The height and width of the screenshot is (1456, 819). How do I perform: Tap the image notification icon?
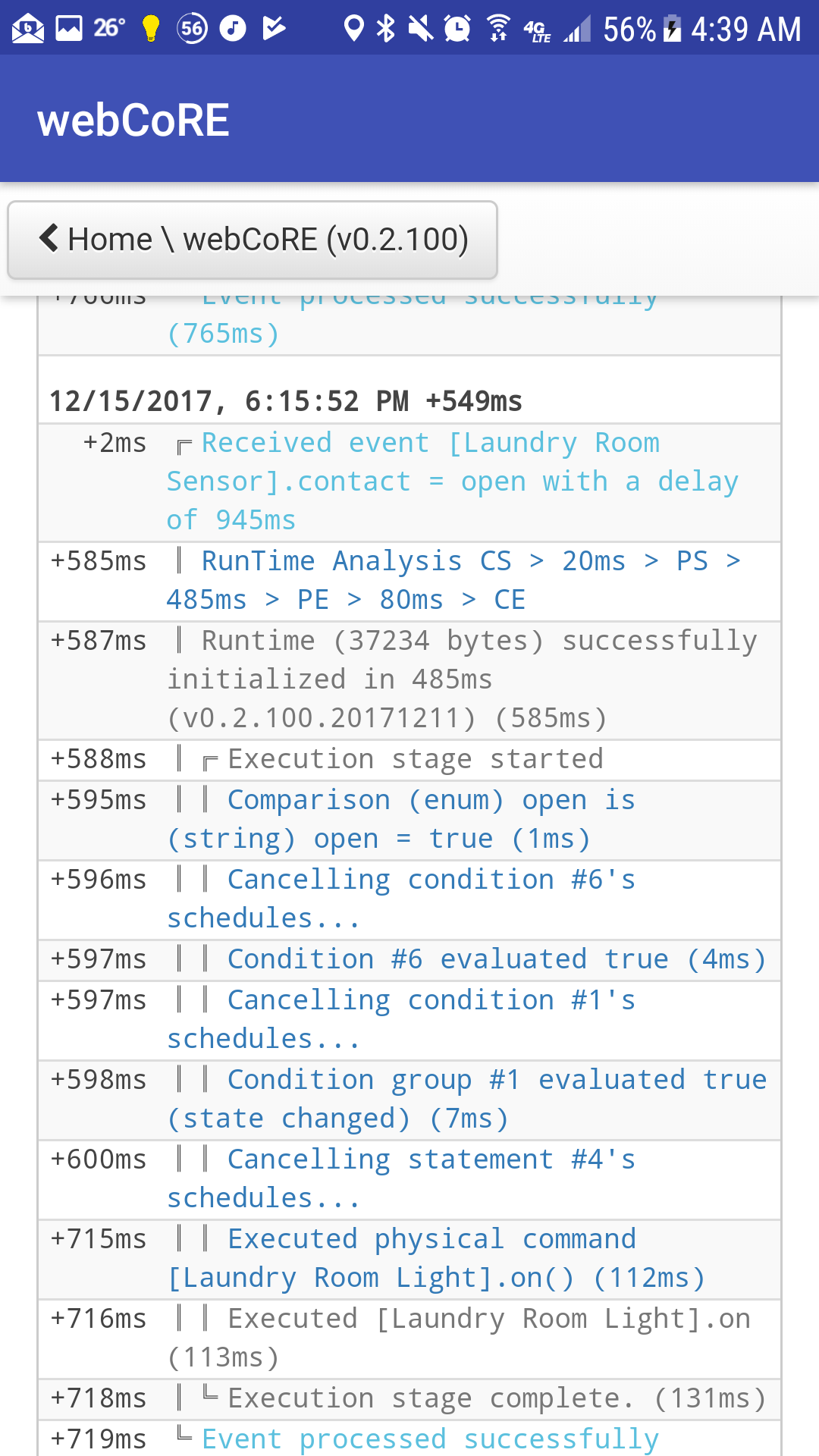pyautogui.click(x=69, y=29)
